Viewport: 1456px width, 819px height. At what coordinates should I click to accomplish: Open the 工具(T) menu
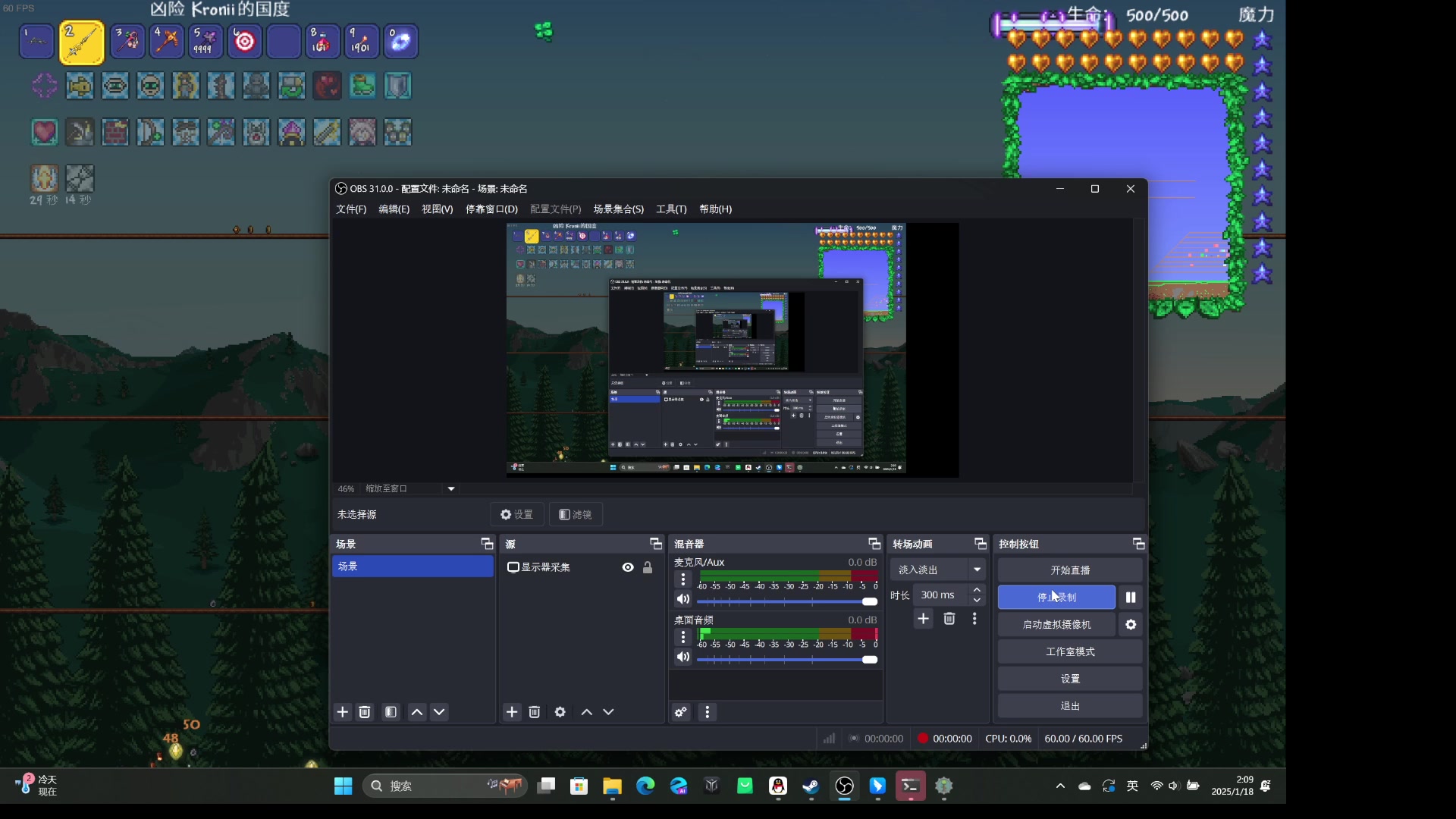point(672,209)
